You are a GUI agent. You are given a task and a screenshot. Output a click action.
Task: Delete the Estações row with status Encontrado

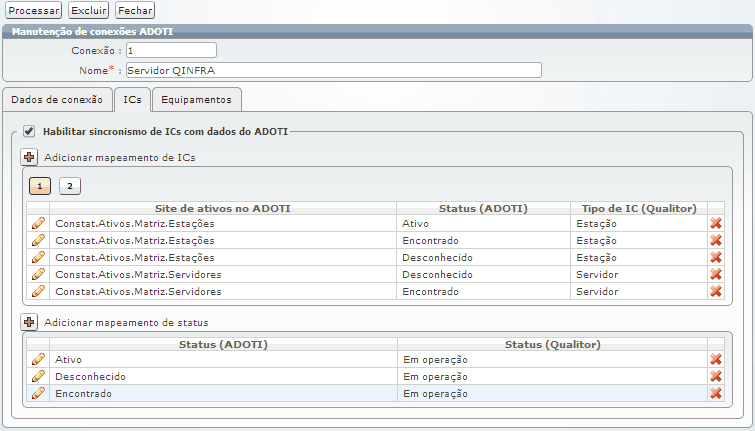716,240
